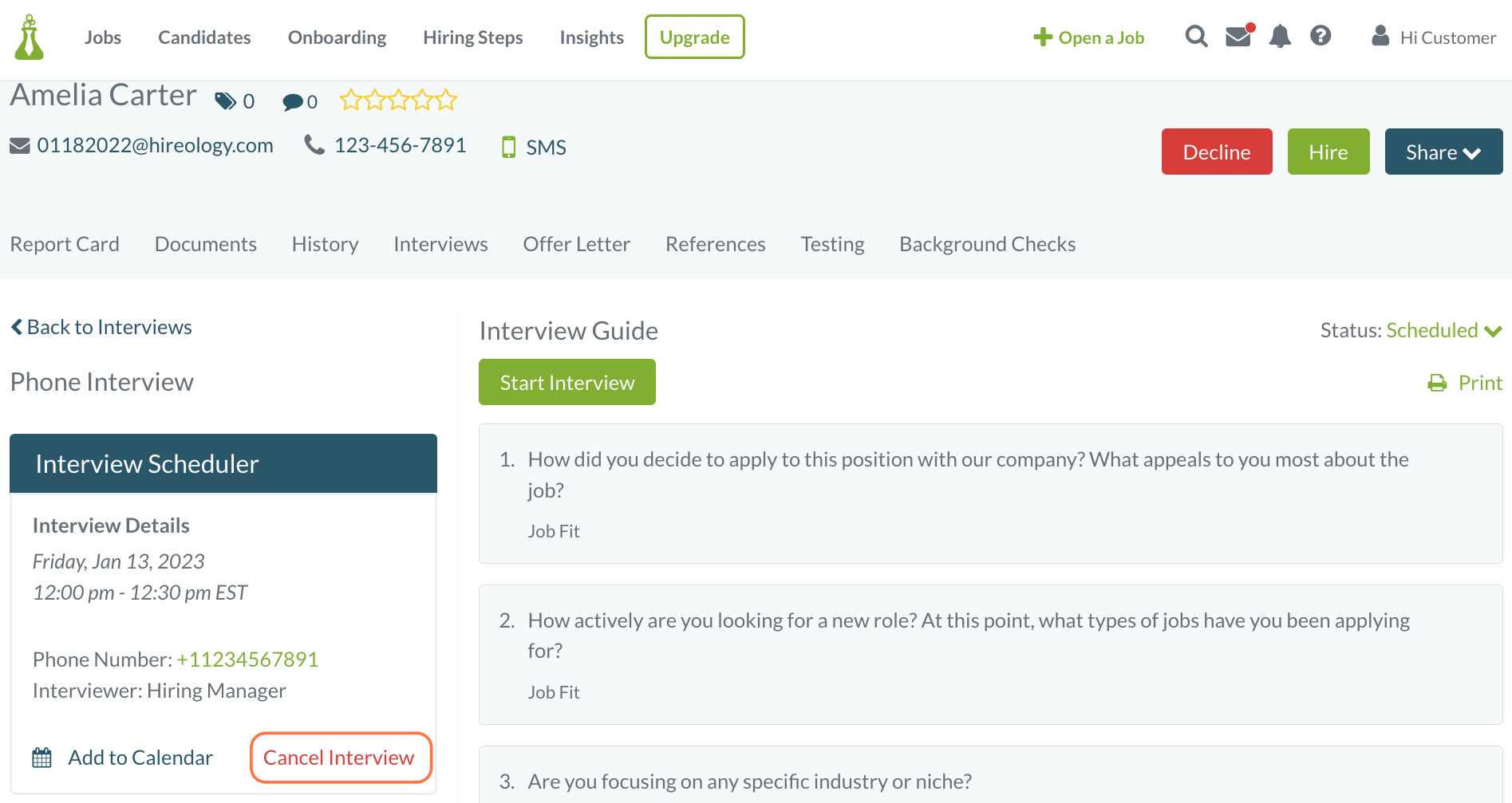Image resolution: width=1512 pixels, height=803 pixels.
Task: Open the Jobs menu
Action: click(x=103, y=37)
